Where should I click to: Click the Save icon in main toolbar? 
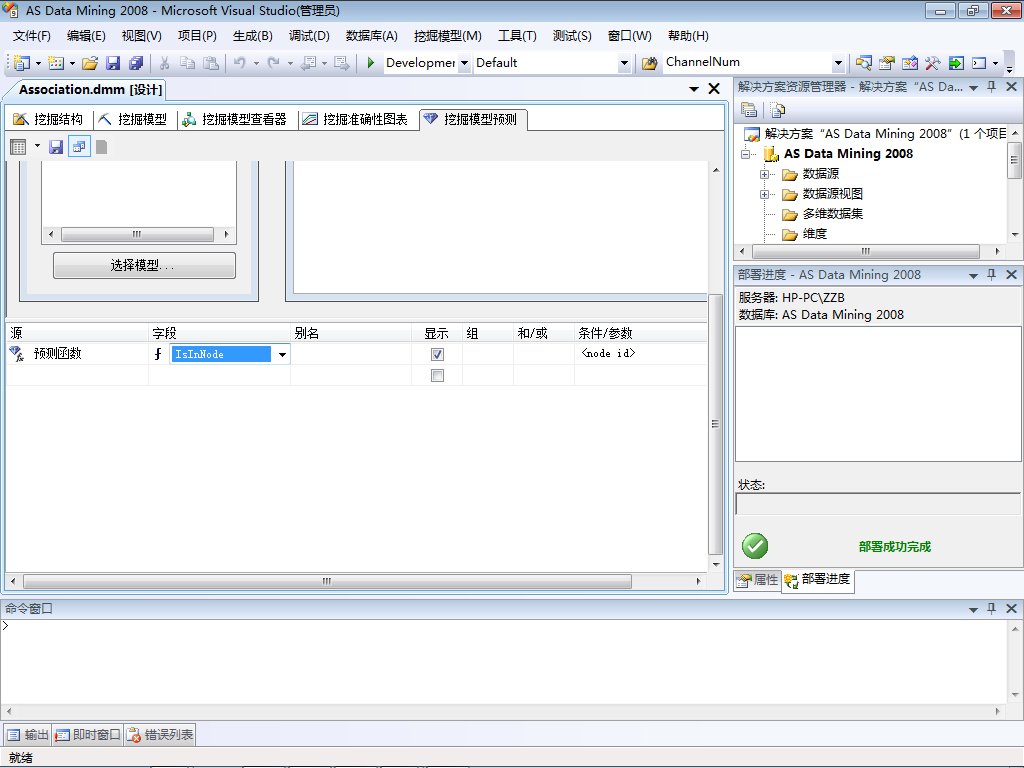pos(113,63)
